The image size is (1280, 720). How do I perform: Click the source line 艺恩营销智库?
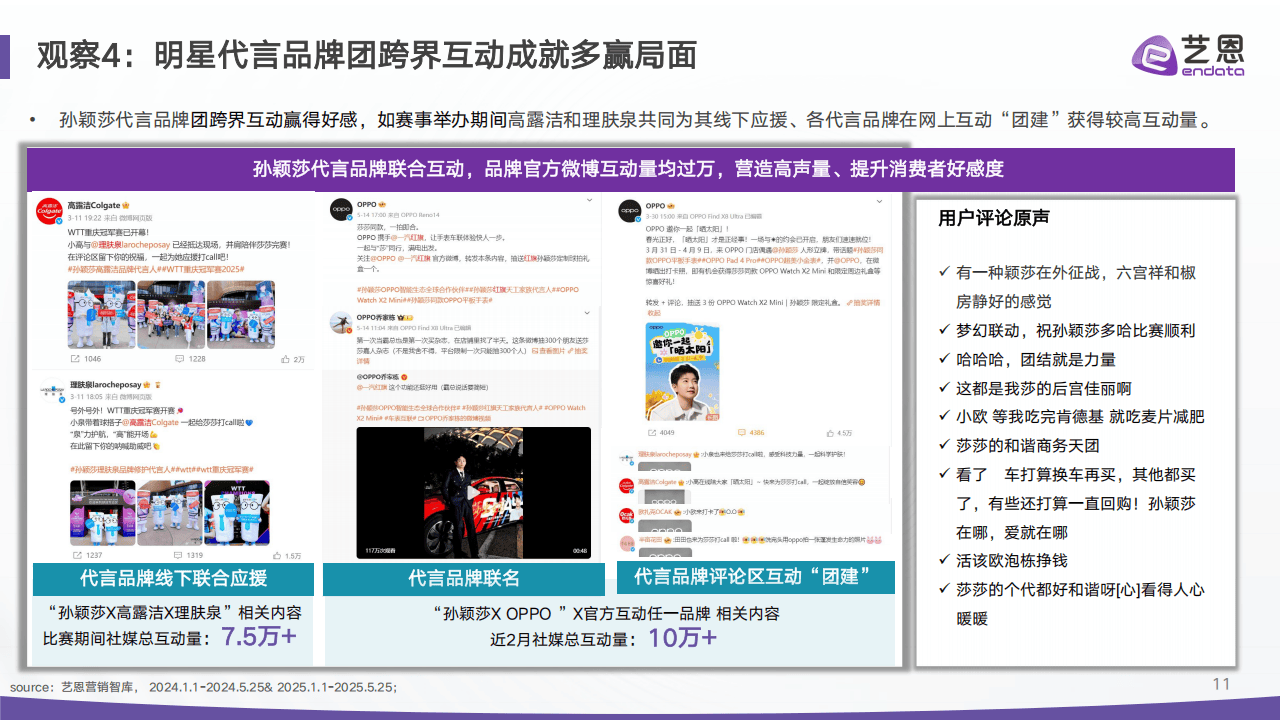[203, 686]
